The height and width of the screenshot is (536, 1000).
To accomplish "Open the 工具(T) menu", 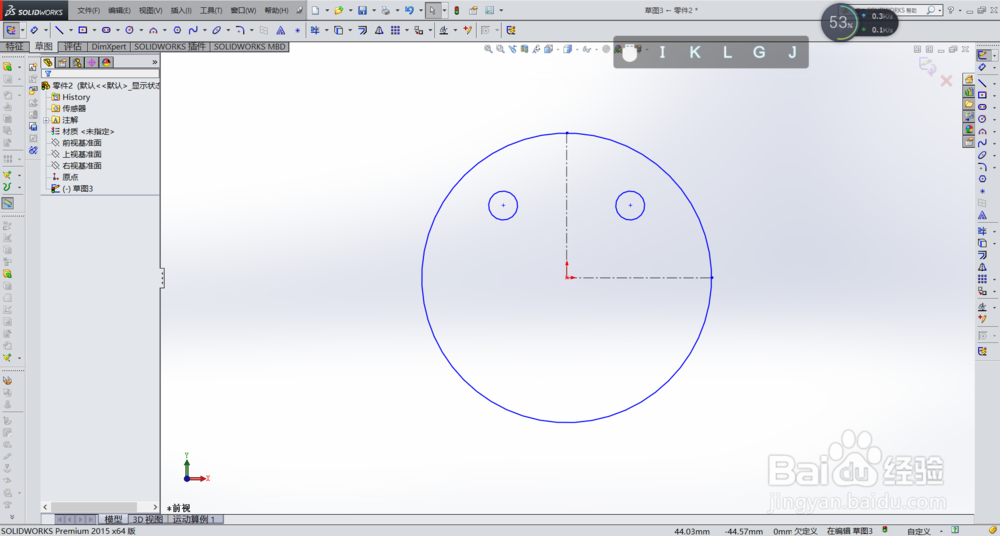I will (x=211, y=10).
